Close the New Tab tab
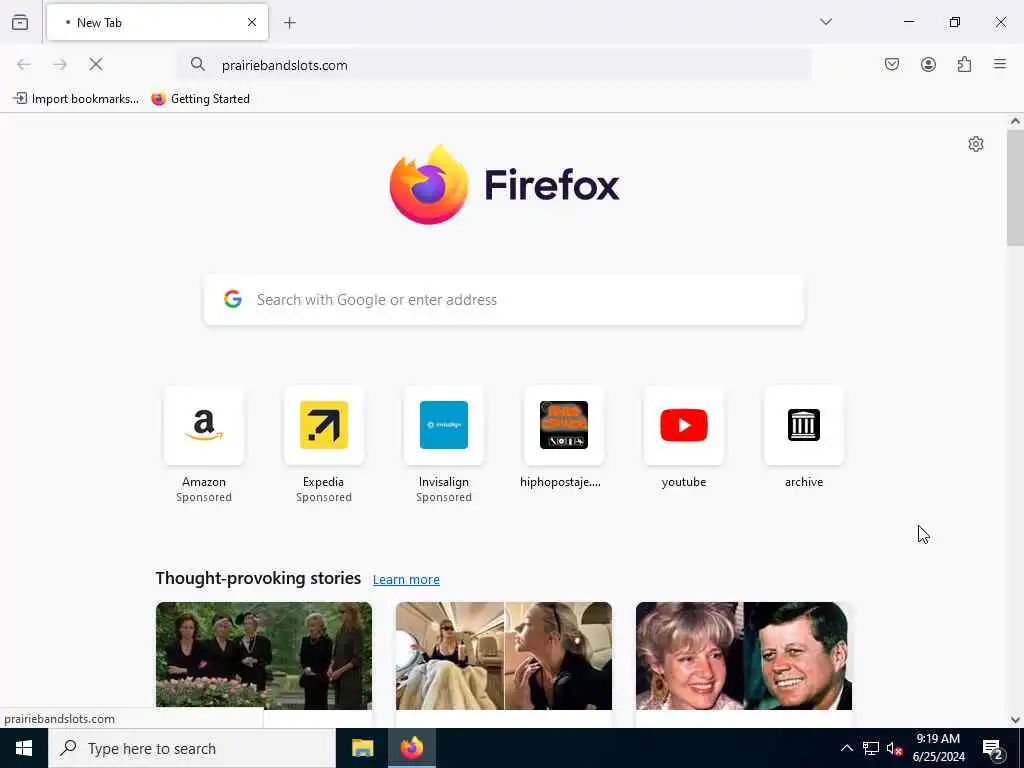Screen dimensions: 1024x768 point(252,22)
